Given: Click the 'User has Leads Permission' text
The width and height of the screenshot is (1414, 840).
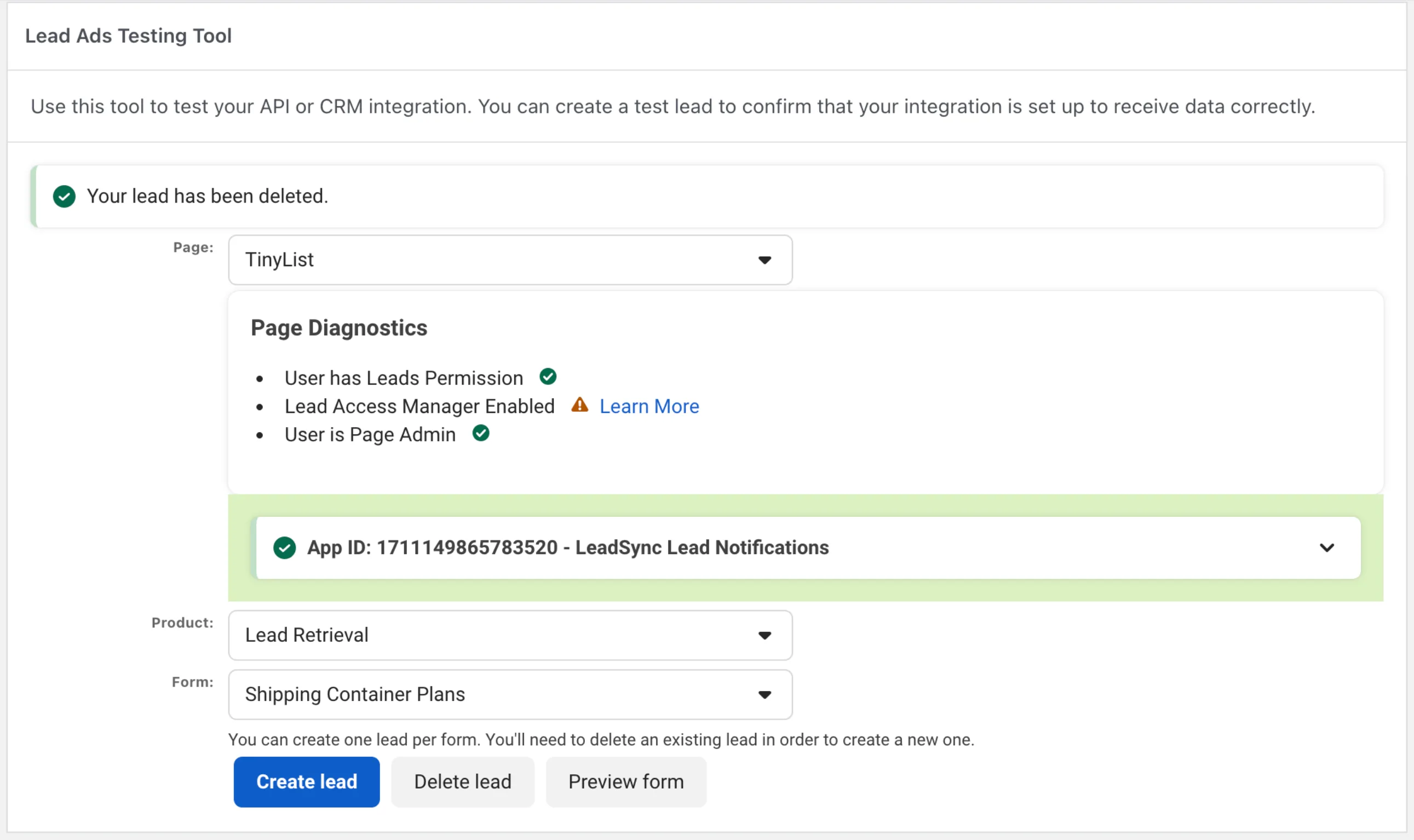Looking at the screenshot, I should pyautogui.click(x=404, y=378).
